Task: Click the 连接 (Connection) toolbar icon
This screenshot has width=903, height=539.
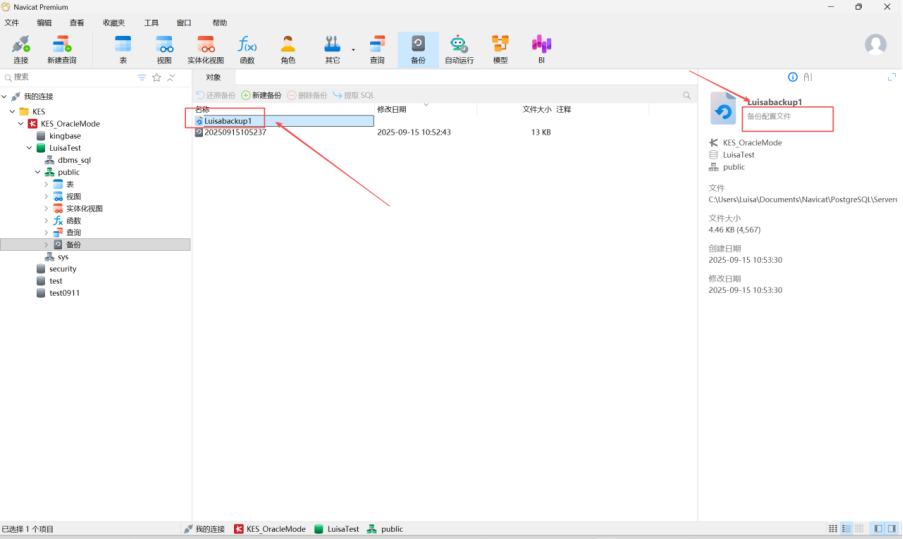Action: point(20,48)
